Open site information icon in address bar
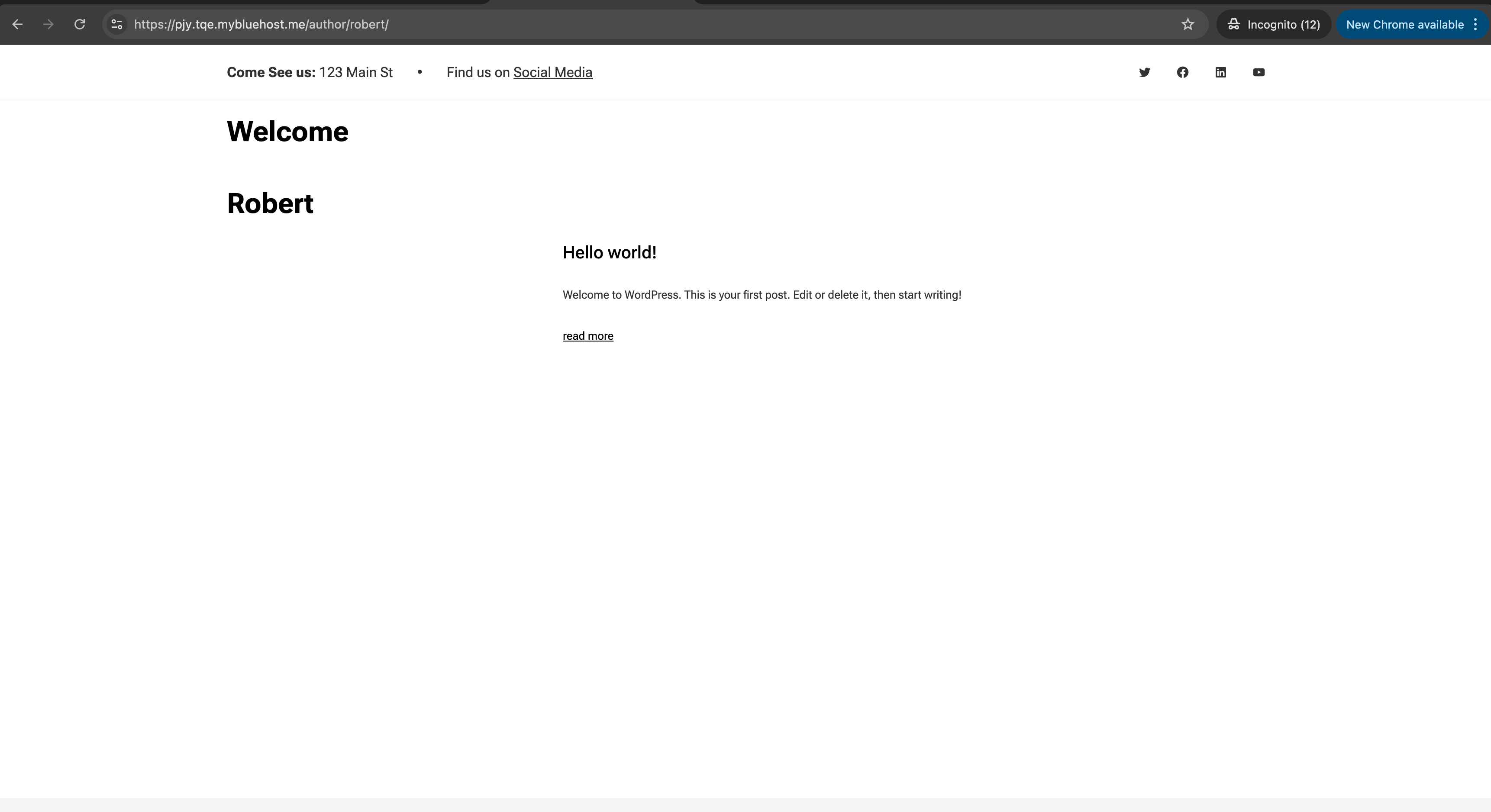 117,24
